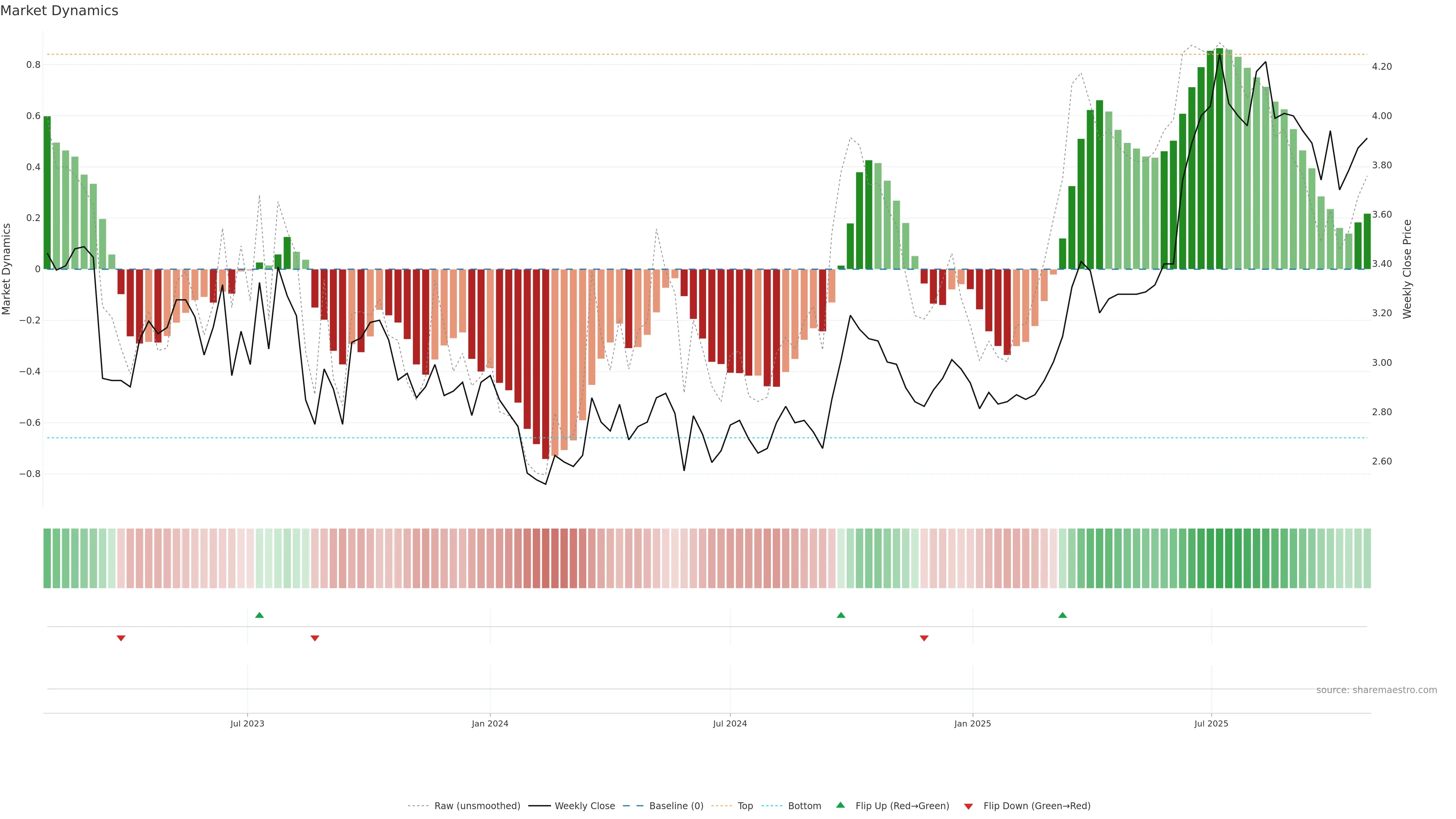The height and width of the screenshot is (819, 1456).
Task: Click the Jul 2025 x-axis label
Action: tap(1211, 723)
